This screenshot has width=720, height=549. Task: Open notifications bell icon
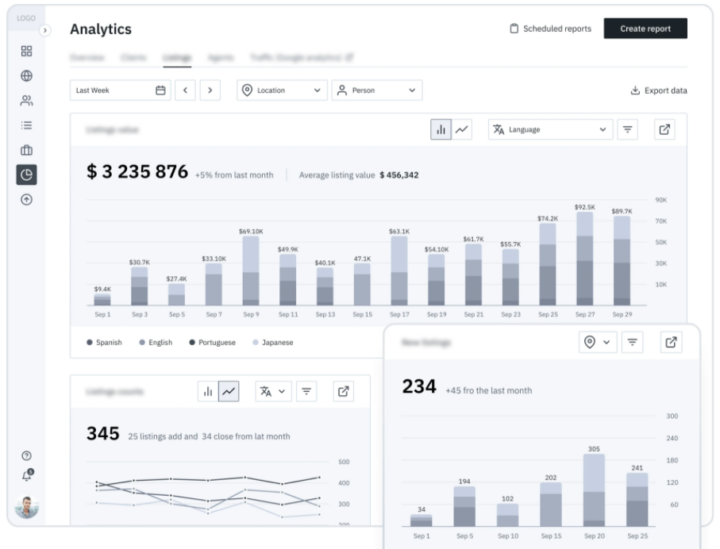(27, 476)
